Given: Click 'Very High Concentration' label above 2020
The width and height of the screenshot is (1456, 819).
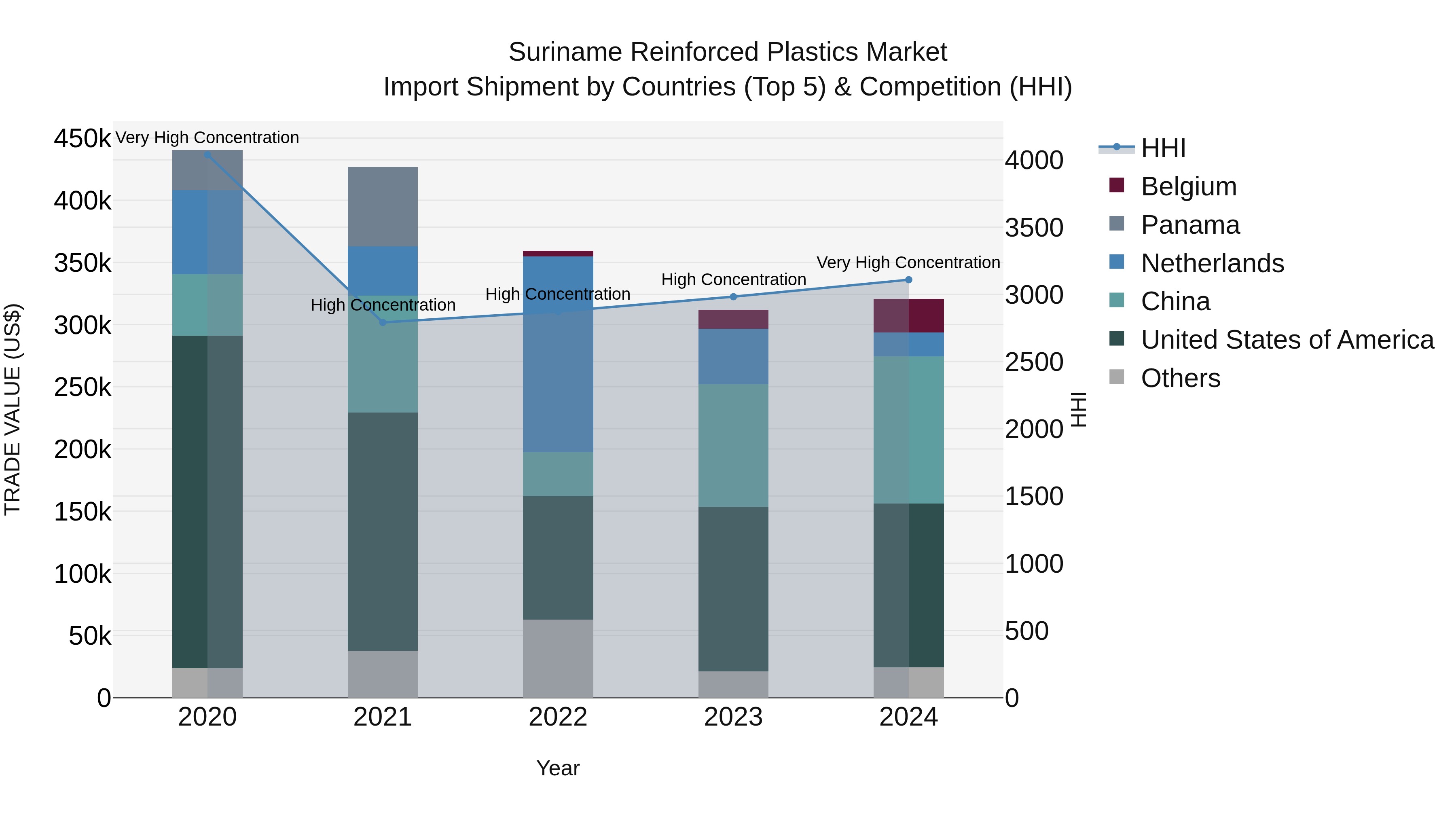Looking at the screenshot, I should (x=207, y=138).
